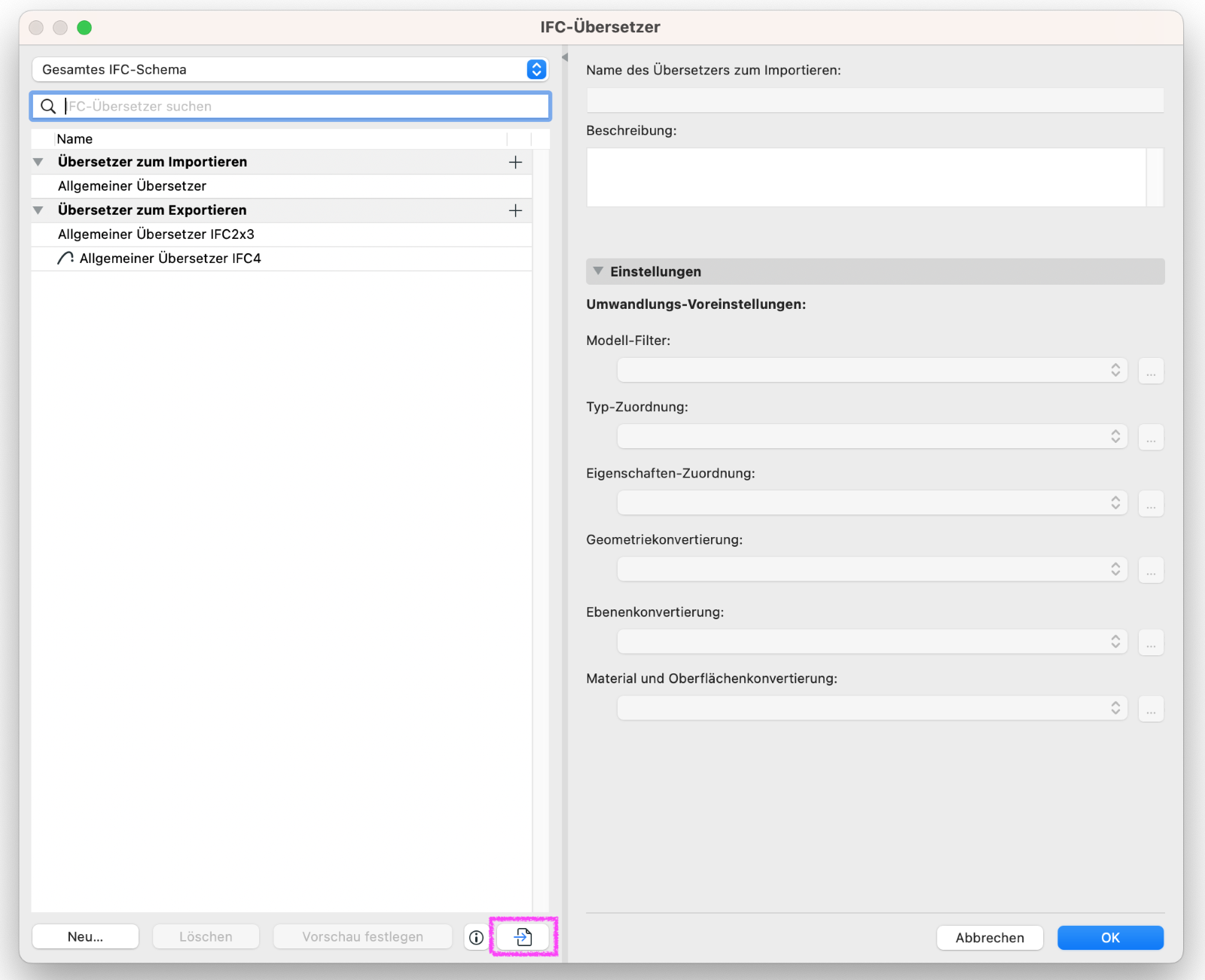Screen dimensions: 1205x980
Task: Select Allgemeiner Übersetzer import entry
Action: click(132, 186)
